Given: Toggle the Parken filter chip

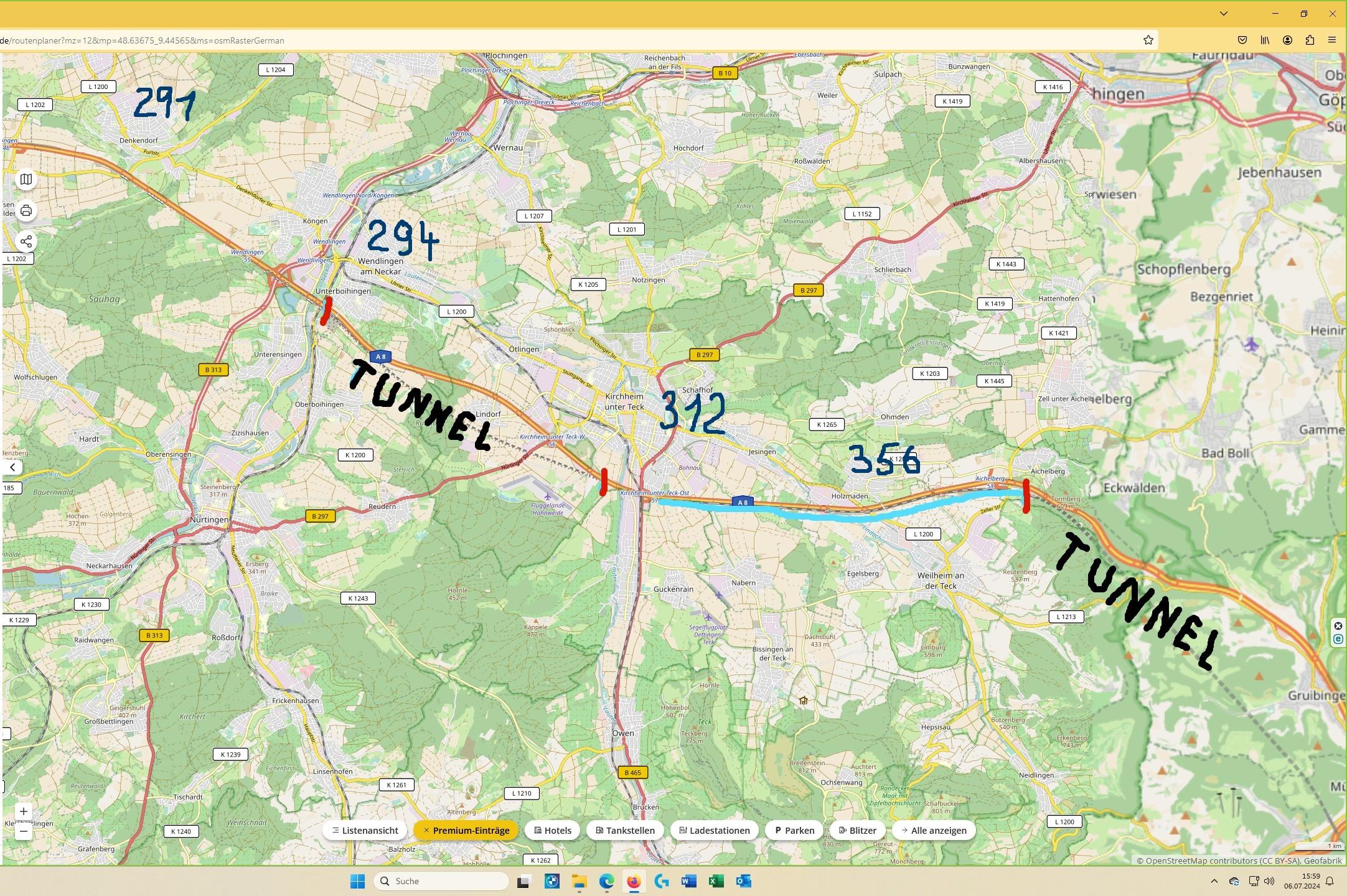Looking at the screenshot, I should click(794, 830).
